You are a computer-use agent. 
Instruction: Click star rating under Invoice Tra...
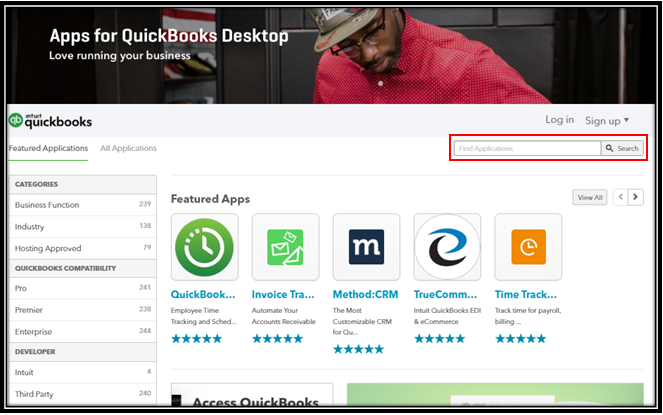pyautogui.click(x=278, y=338)
